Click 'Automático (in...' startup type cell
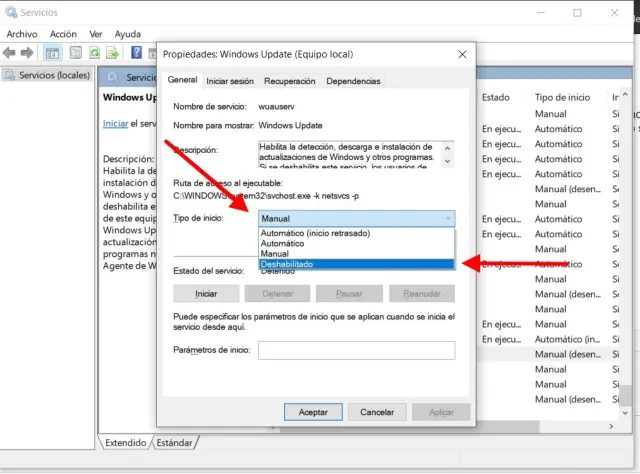 (x=567, y=339)
